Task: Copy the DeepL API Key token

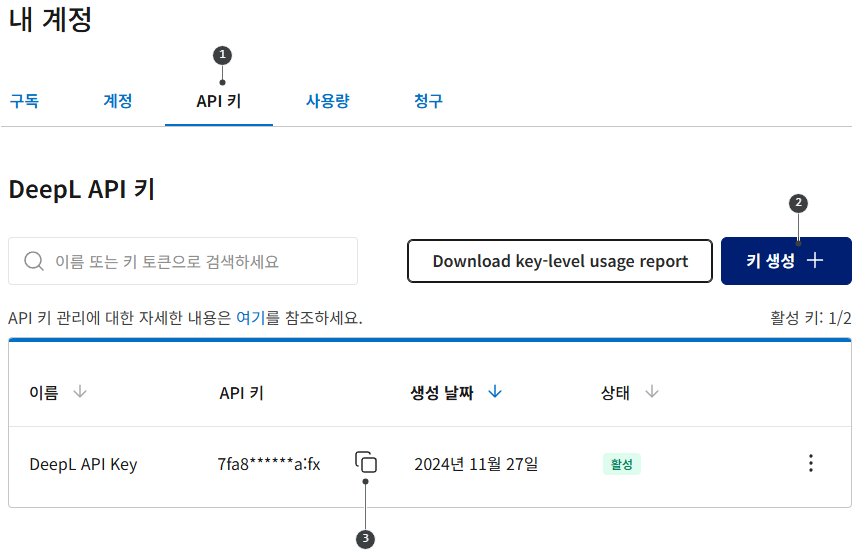Action: 366,462
